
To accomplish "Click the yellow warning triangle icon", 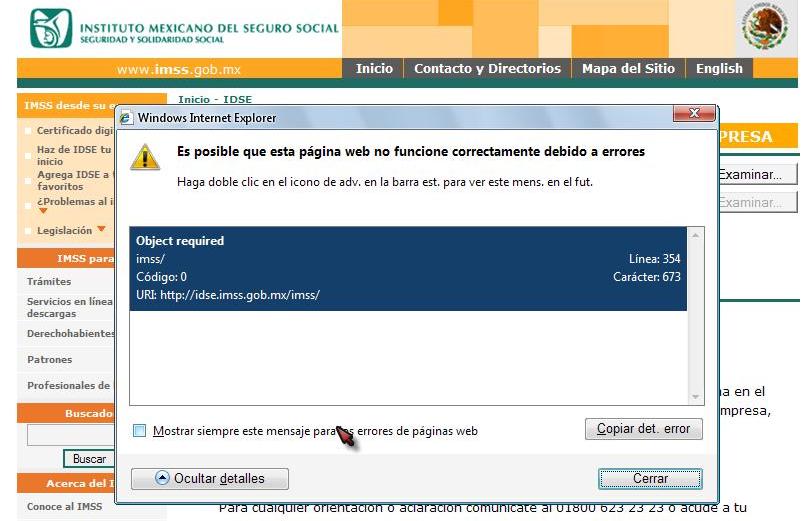I will (145, 157).
